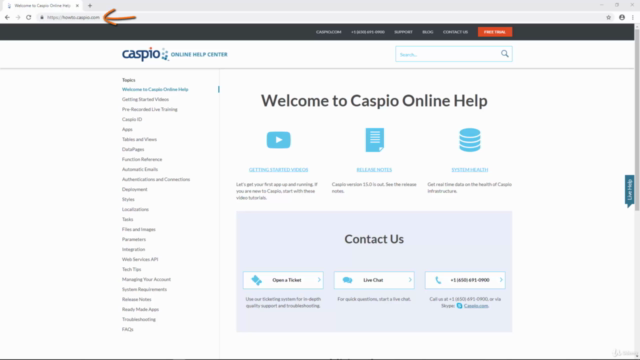640x360 pixels.
Task: Open the Live Help side tab
Action: coord(629,190)
